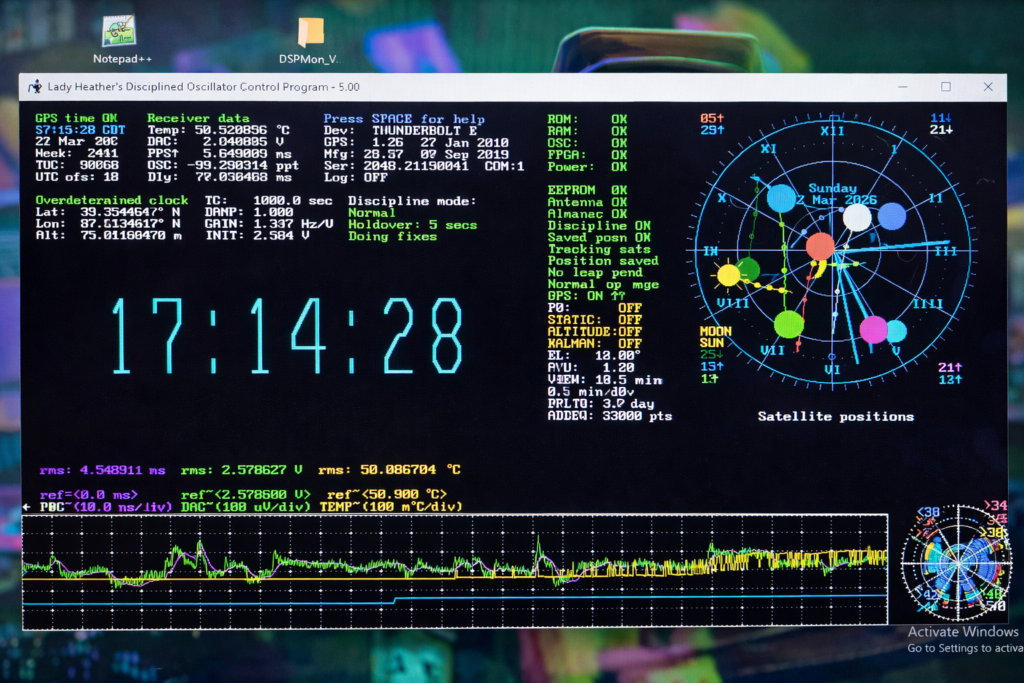Click the DAC plot scale label
The width and height of the screenshot is (1024, 683).
point(246,507)
